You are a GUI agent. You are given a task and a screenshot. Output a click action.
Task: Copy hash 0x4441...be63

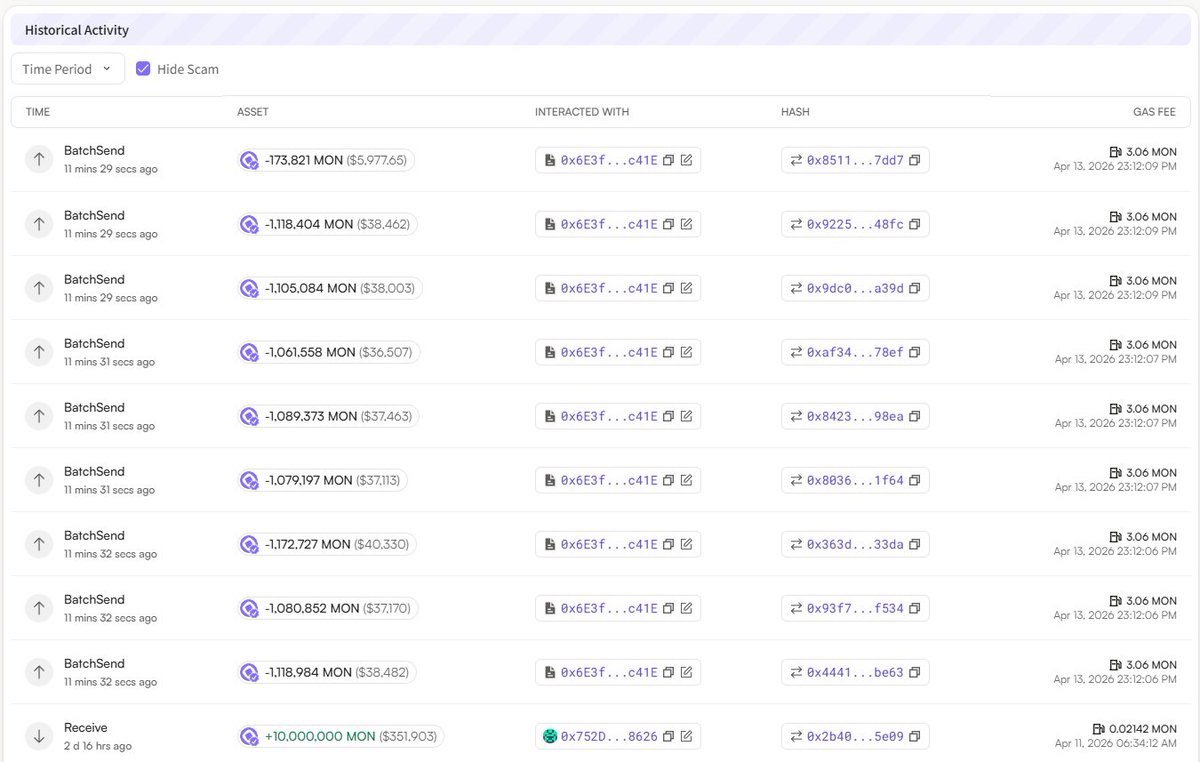(914, 672)
